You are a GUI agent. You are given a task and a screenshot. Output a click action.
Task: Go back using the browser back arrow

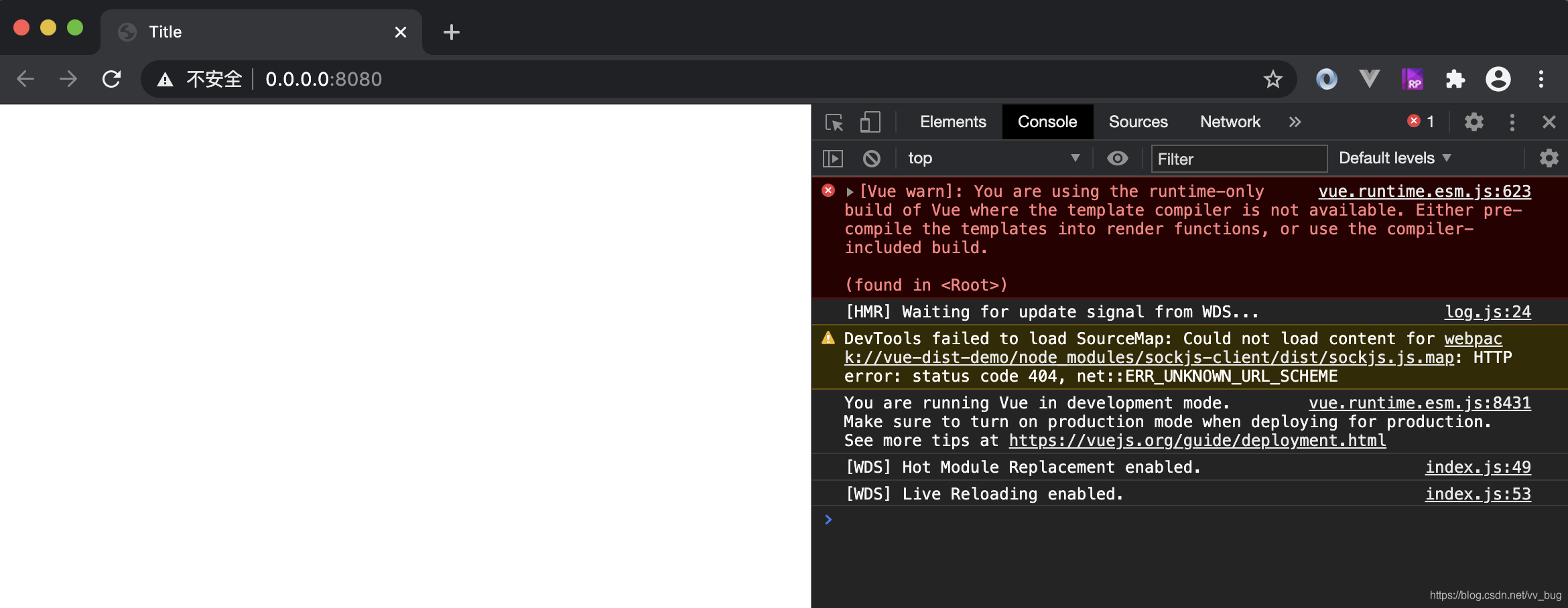coord(25,79)
